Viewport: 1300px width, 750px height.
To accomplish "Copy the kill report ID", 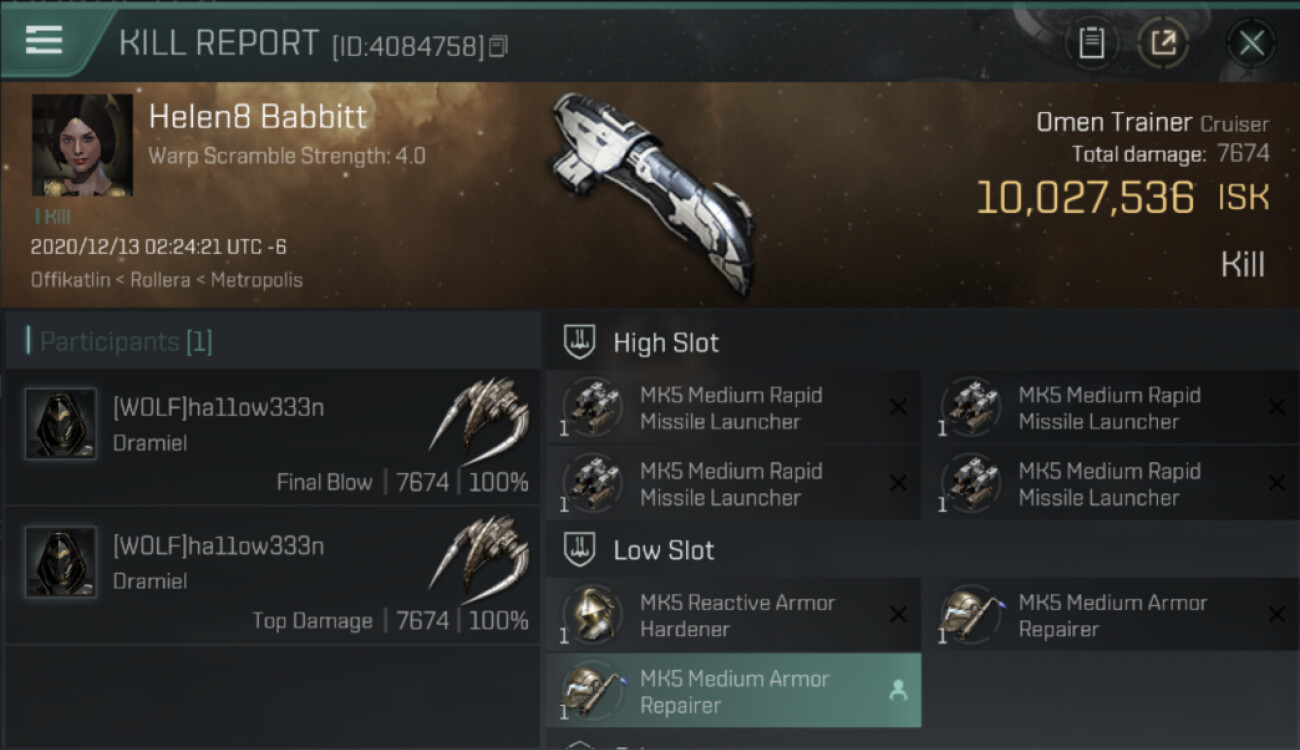I will tap(498, 46).
